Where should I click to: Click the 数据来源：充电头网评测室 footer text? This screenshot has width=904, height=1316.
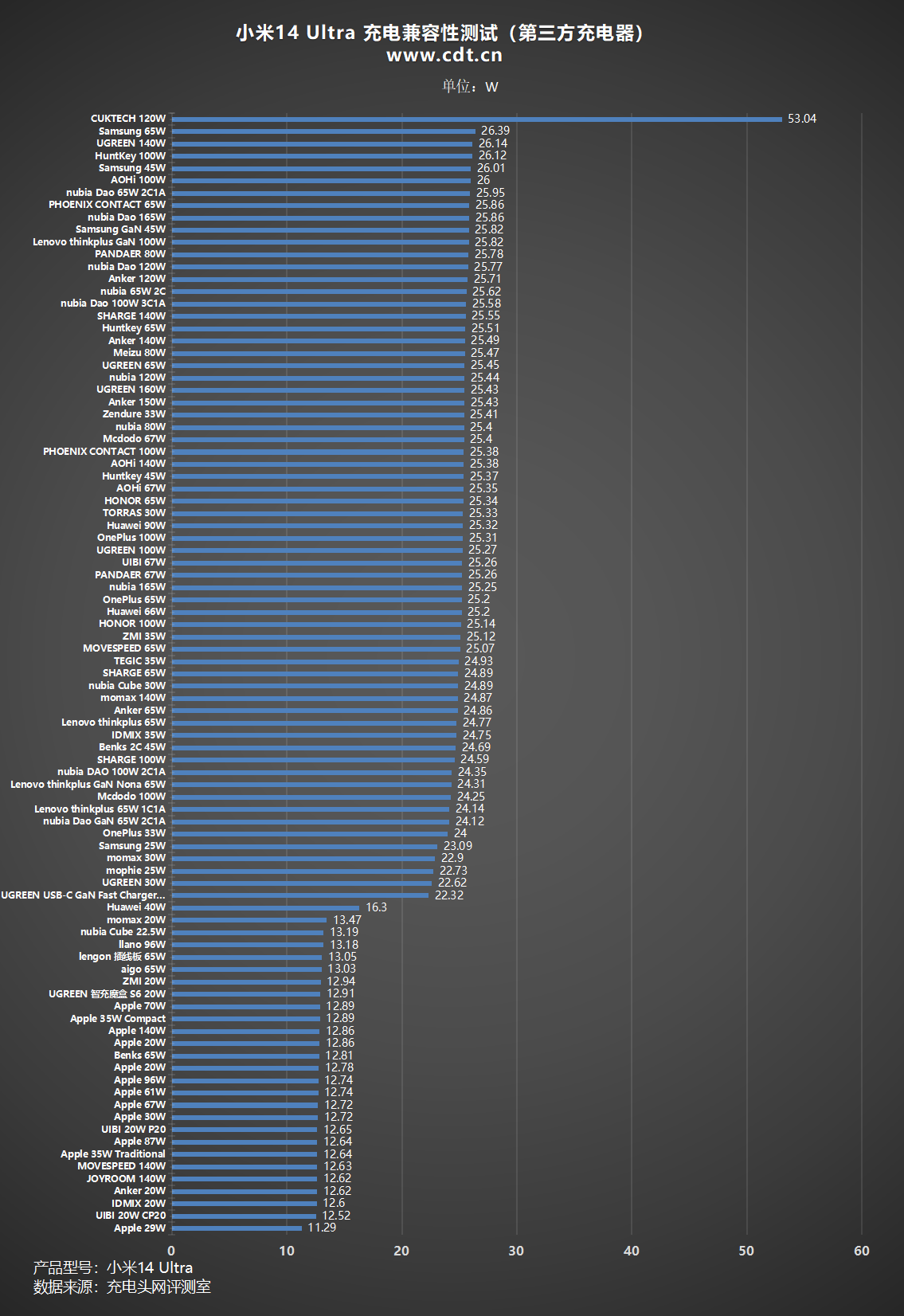point(122,1287)
